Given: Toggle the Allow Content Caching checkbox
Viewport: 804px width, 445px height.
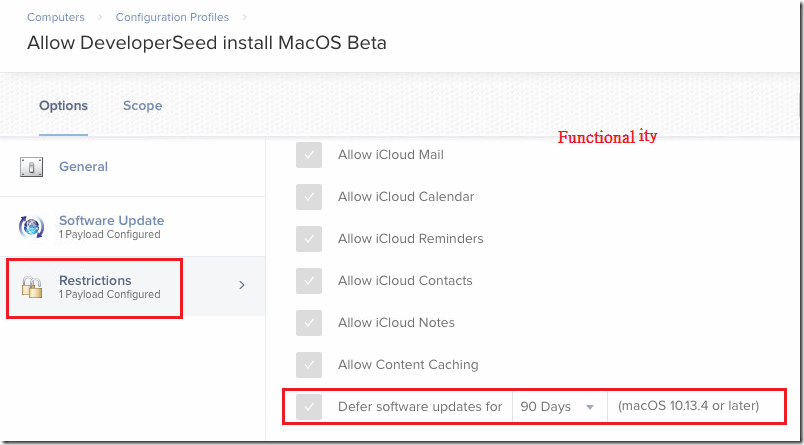Looking at the screenshot, I should pos(309,365).
